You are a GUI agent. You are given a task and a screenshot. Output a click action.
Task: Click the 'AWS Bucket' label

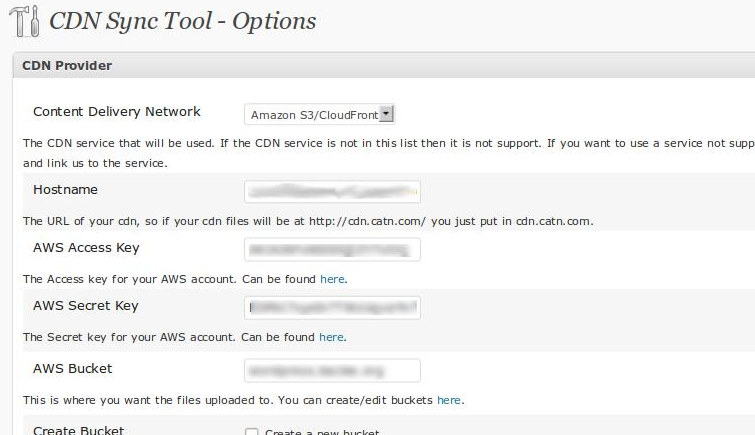[x=72, y=369]
